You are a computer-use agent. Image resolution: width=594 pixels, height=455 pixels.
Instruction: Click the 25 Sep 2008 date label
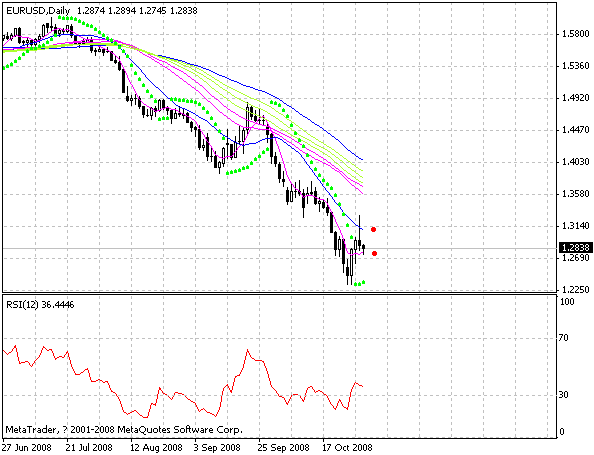(x=284, y=448)
